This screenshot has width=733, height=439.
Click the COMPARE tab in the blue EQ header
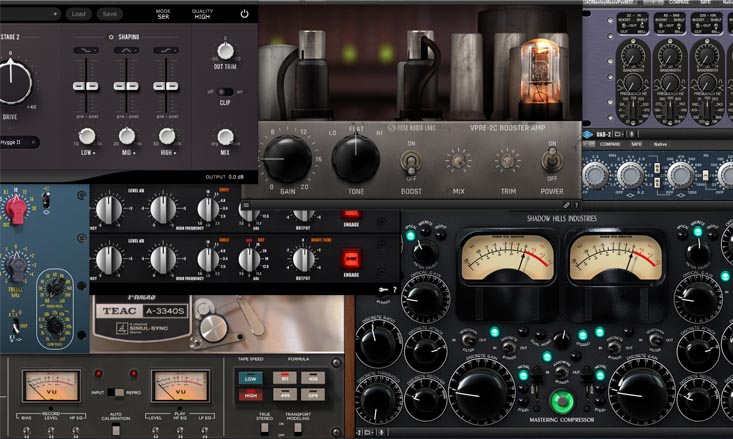610,144
